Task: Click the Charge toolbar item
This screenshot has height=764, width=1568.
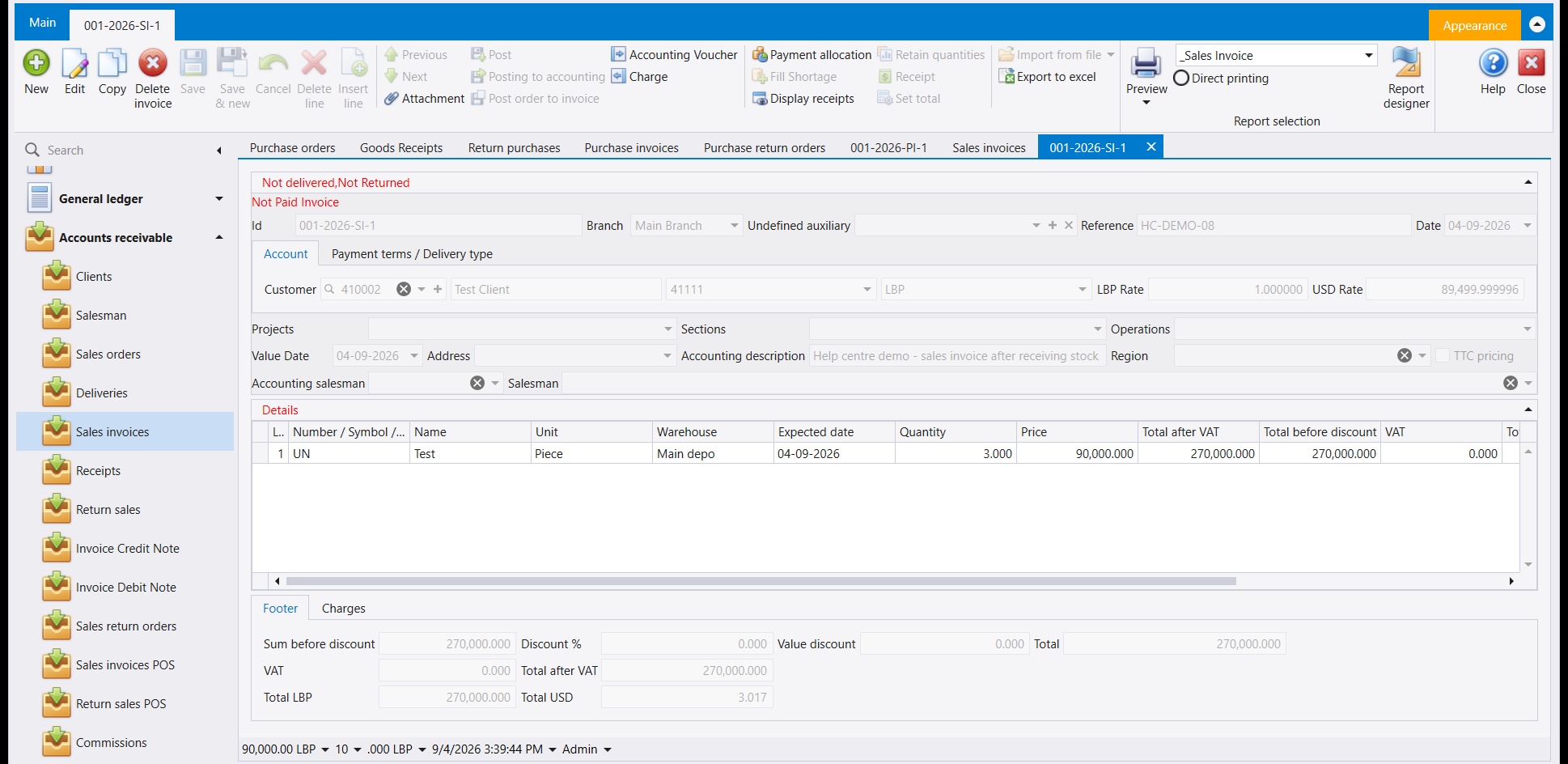Action: [639, 77]
